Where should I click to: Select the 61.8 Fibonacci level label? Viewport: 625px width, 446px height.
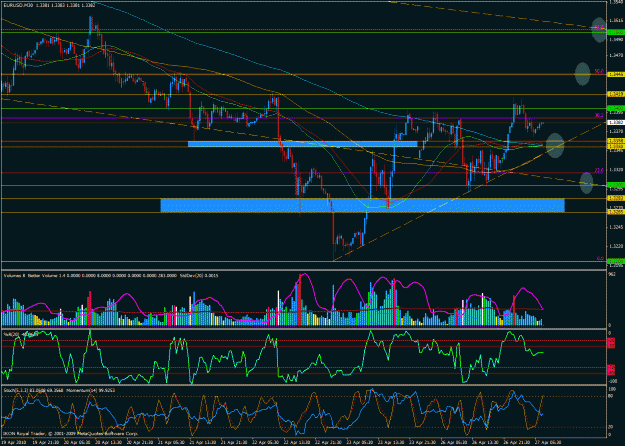[x=599, y=27]
